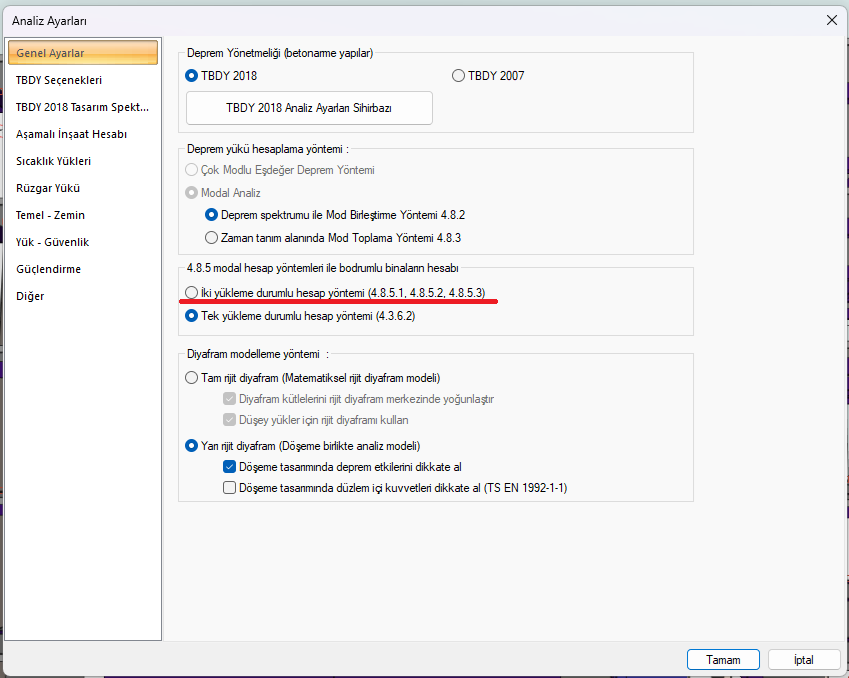This screenshot has height=678, width=849.
Task: Select the Genel Ayarlar category
Action: click(x=83, y=53)
